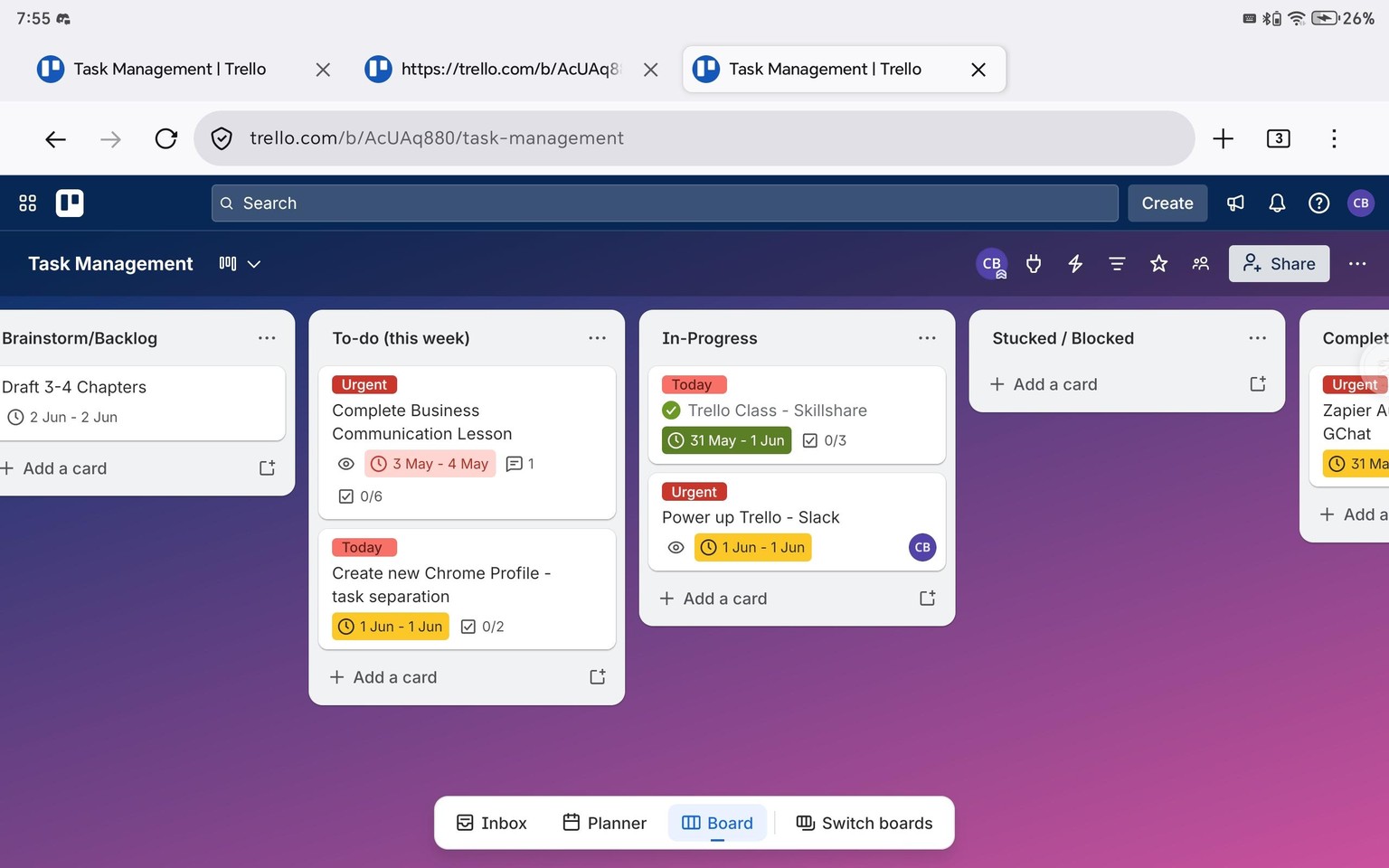
Task: Open the In-Progress list actions menu
Action: click(x=927, y=338)
